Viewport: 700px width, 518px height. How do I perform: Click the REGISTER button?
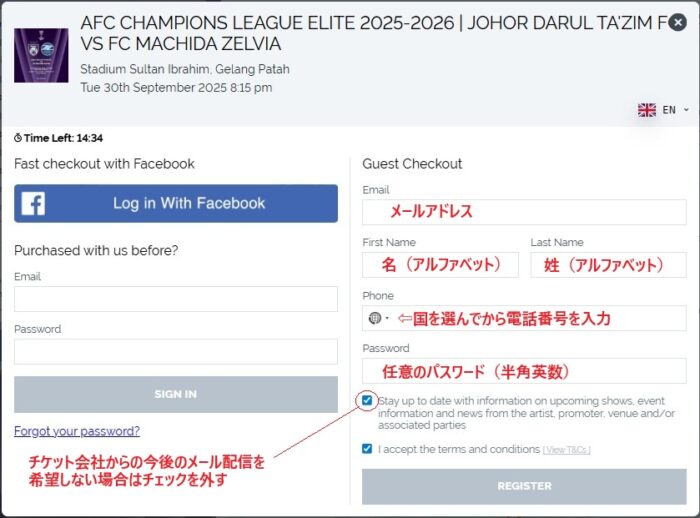click(524, 486)
